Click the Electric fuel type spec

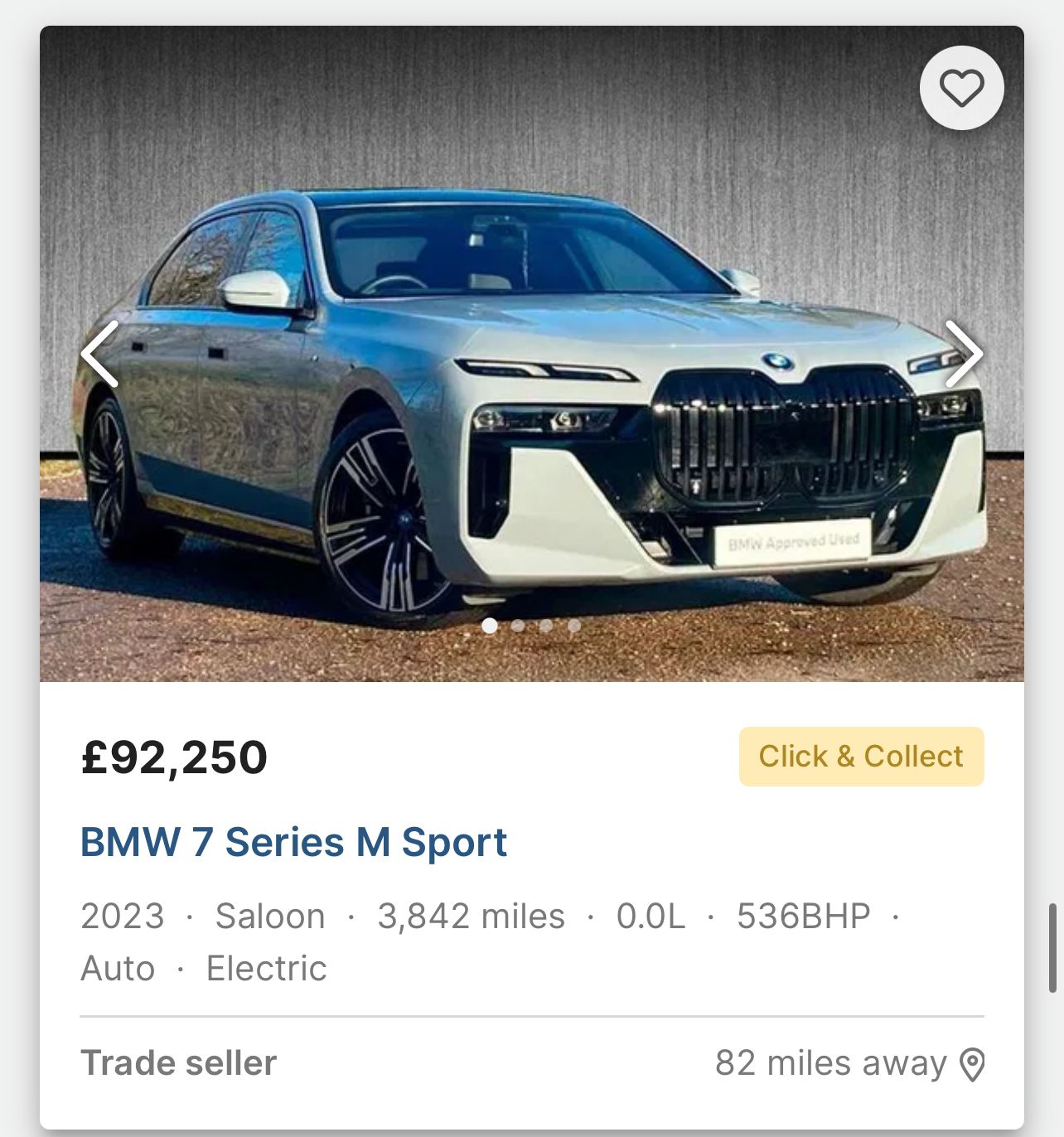tap(266, 968)
